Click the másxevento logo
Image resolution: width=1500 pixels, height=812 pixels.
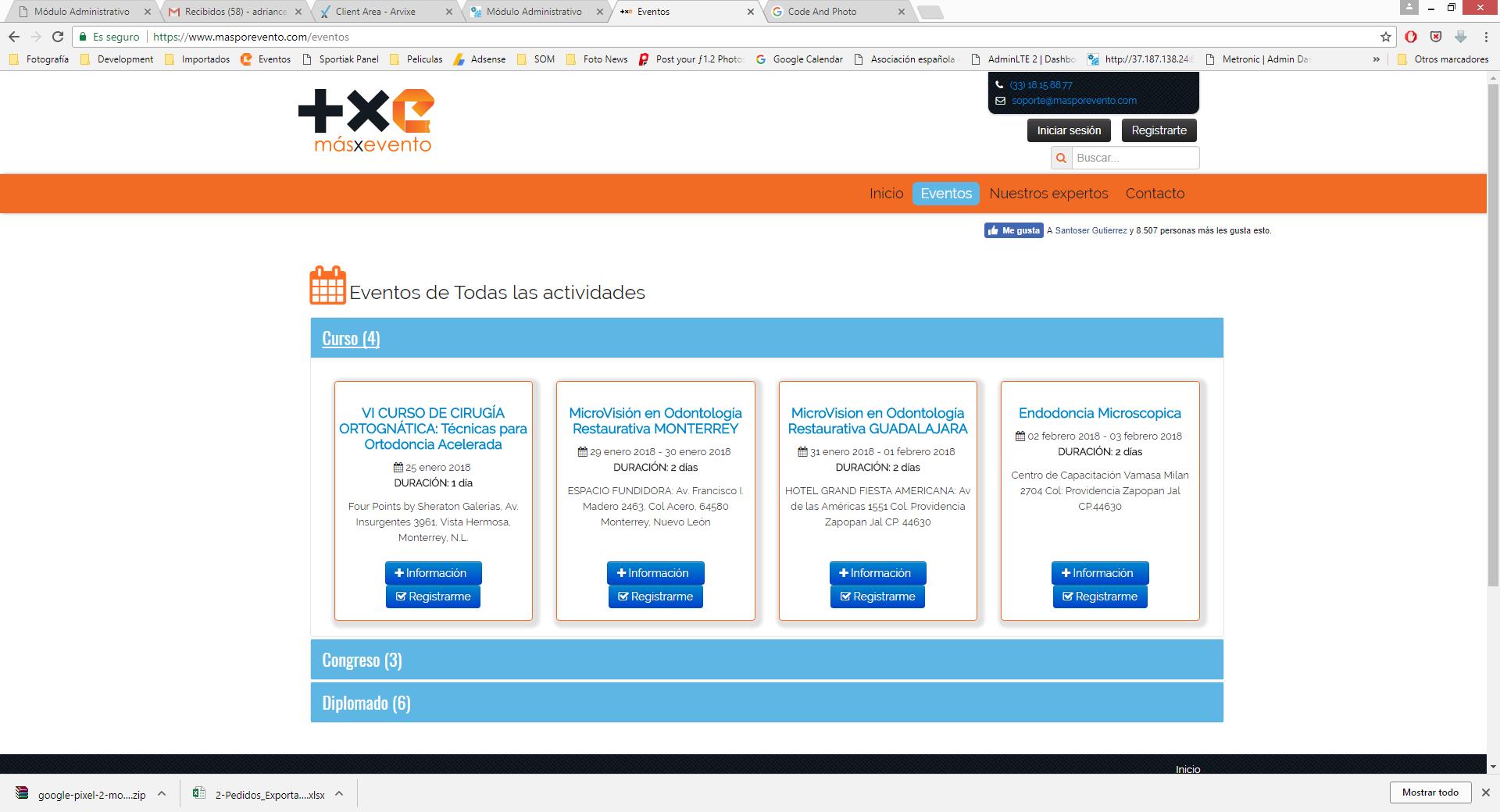(x=366, y=120)
